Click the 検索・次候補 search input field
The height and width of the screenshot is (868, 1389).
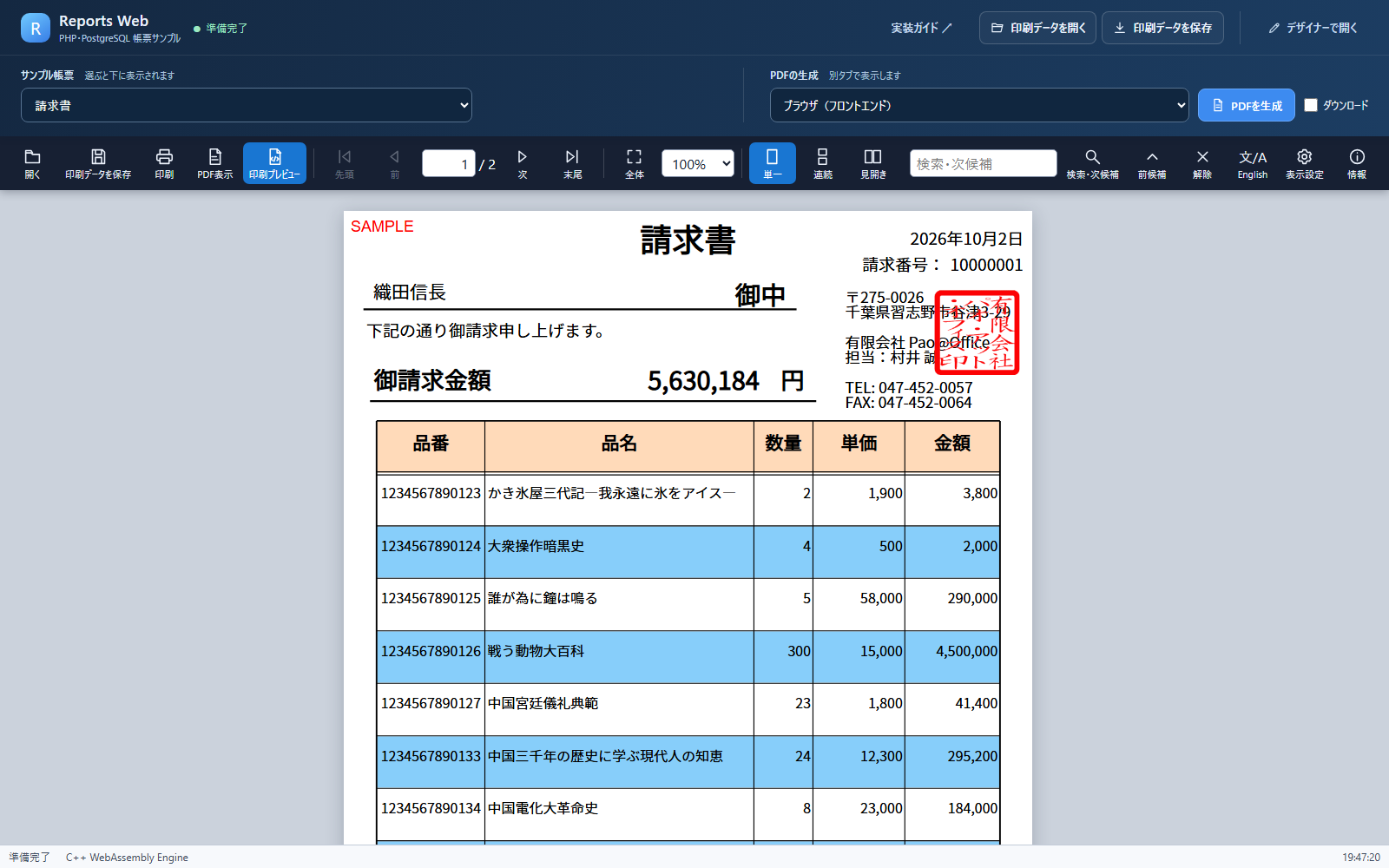(984, 163)
